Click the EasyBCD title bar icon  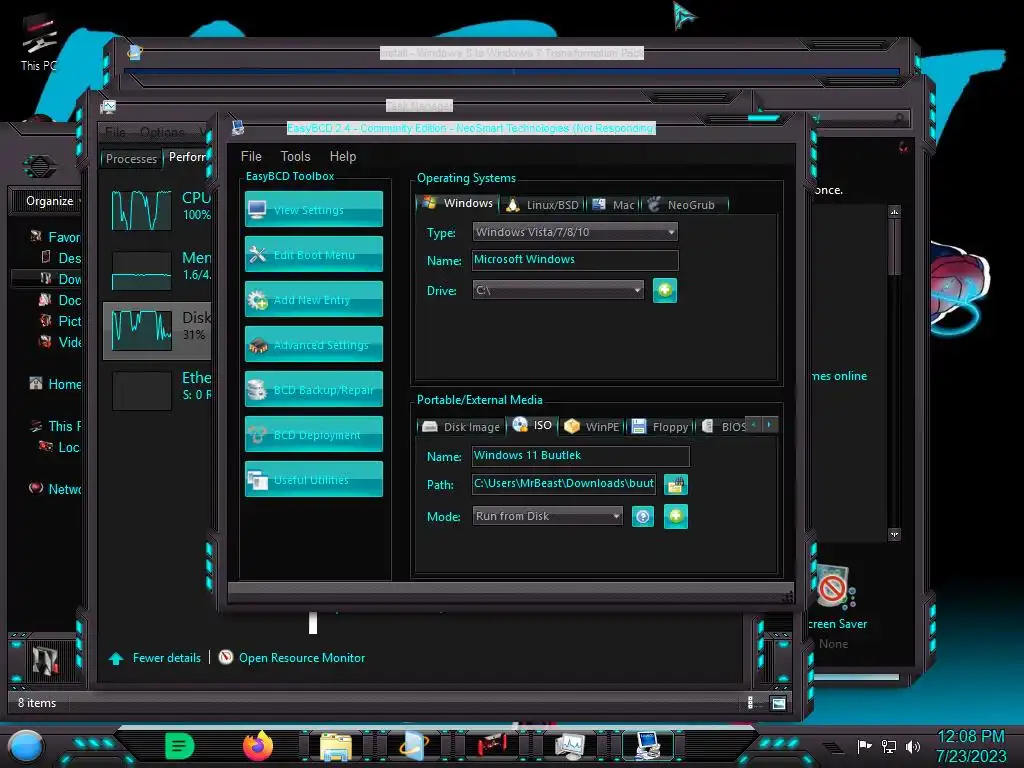click(x=238, y=127)
